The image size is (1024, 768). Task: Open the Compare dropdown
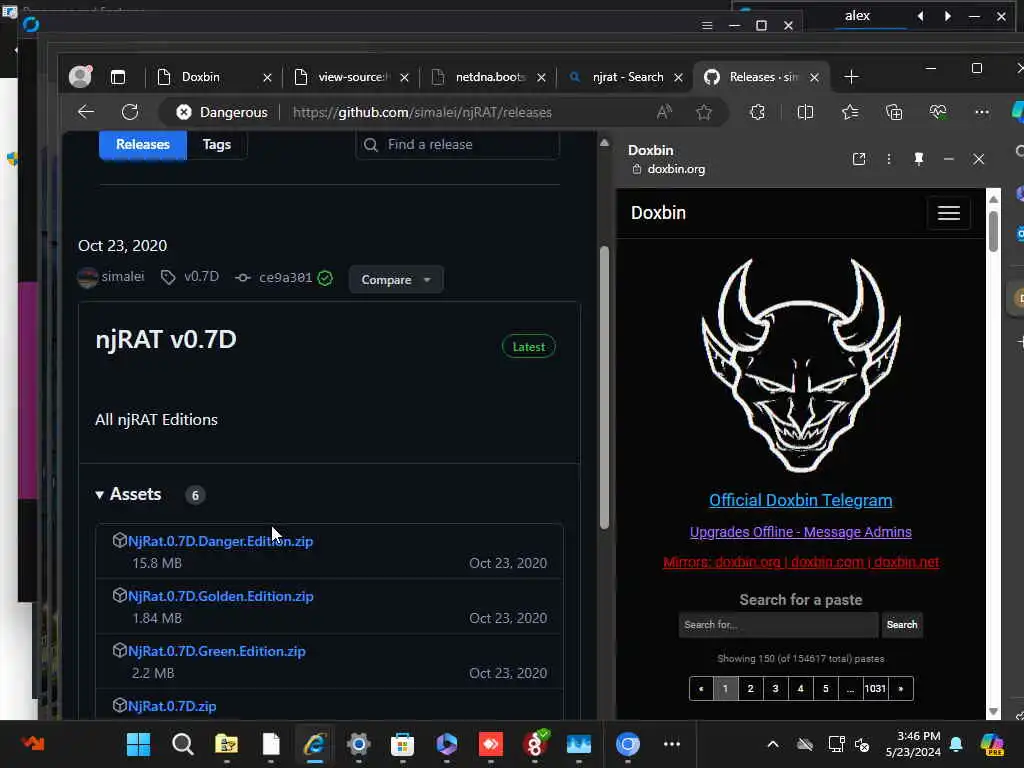point(396,280)
